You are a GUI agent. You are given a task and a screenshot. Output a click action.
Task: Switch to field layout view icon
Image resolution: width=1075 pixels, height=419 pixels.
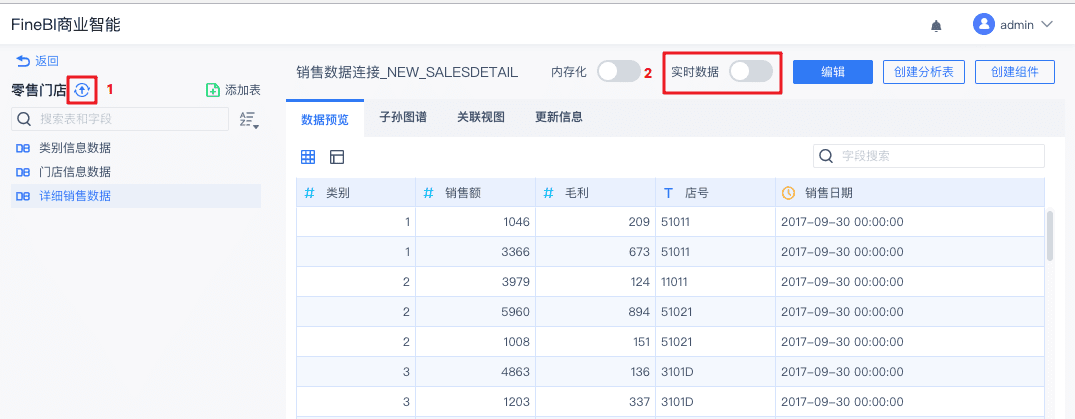pyautogui.click(x=337, y=157)
